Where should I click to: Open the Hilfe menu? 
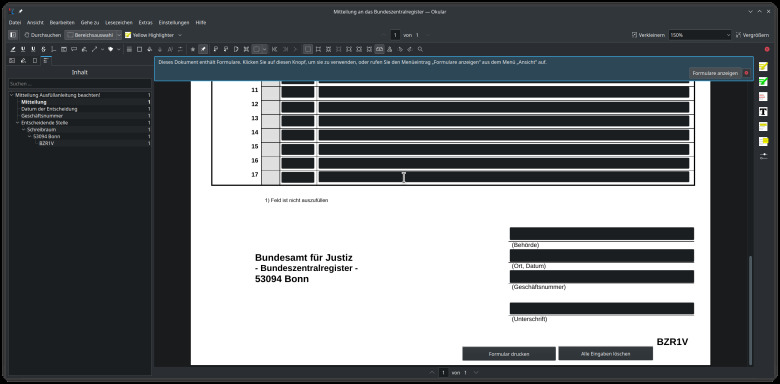(201, 22)
